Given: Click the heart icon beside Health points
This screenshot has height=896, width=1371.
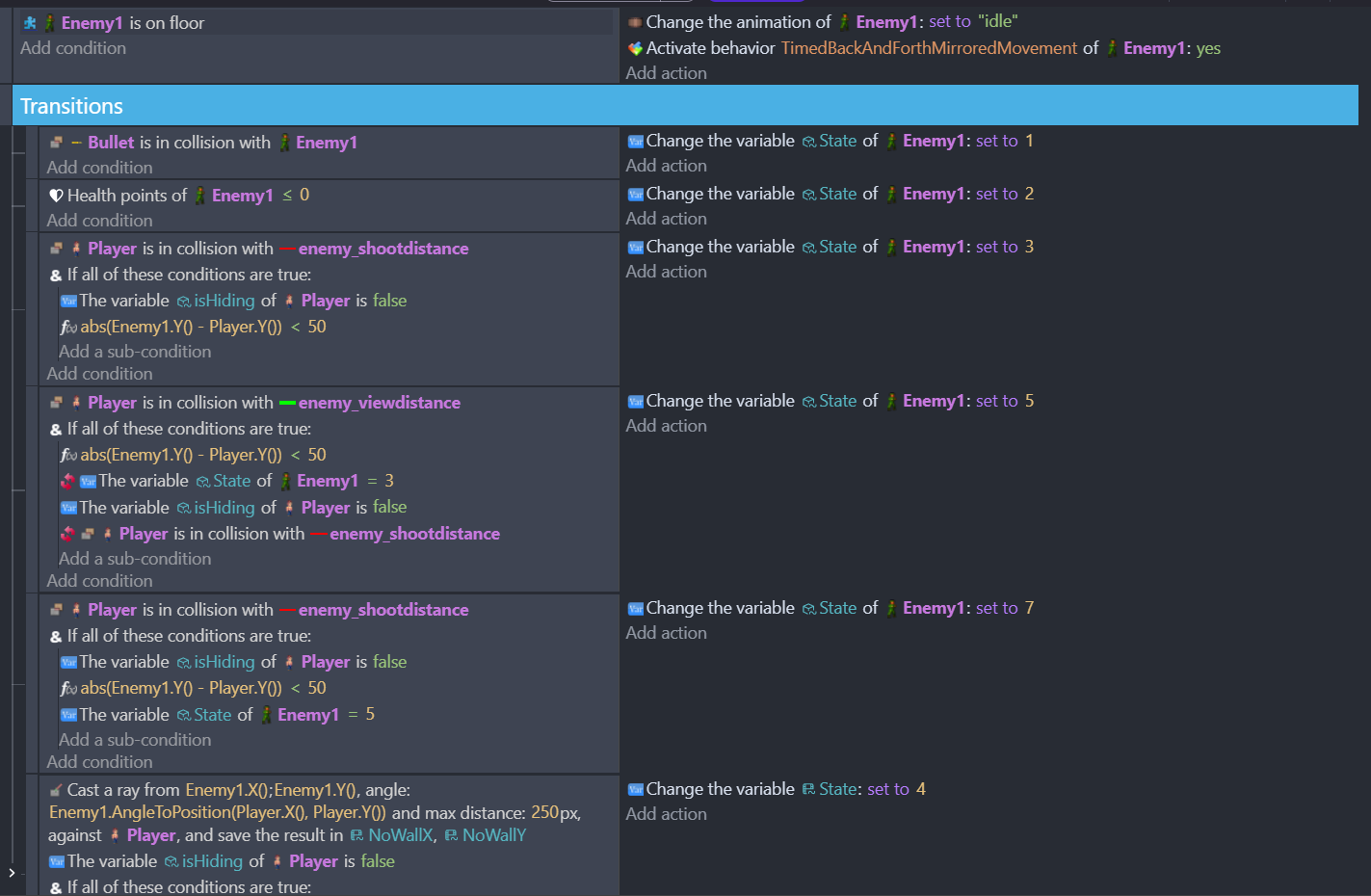Looking at the screenshot, I should [56, 196].
